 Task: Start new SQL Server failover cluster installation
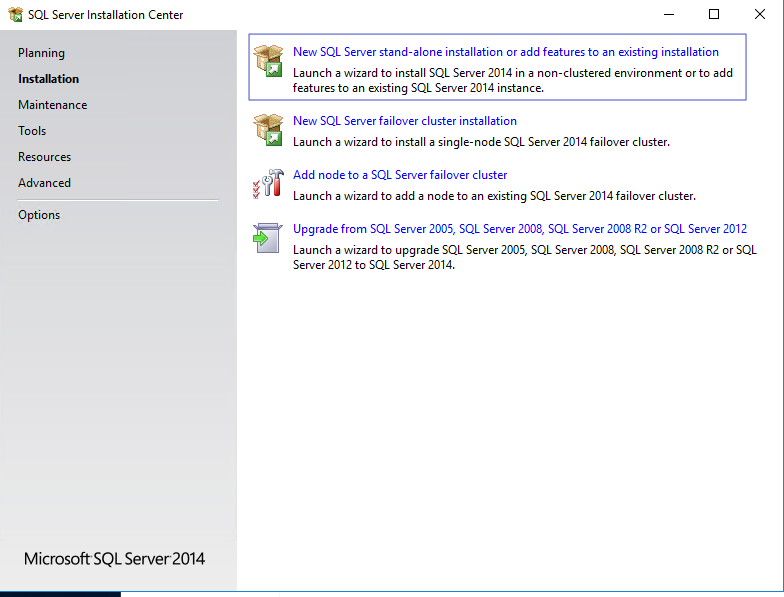pyautogui.click(x=405, y=121)
